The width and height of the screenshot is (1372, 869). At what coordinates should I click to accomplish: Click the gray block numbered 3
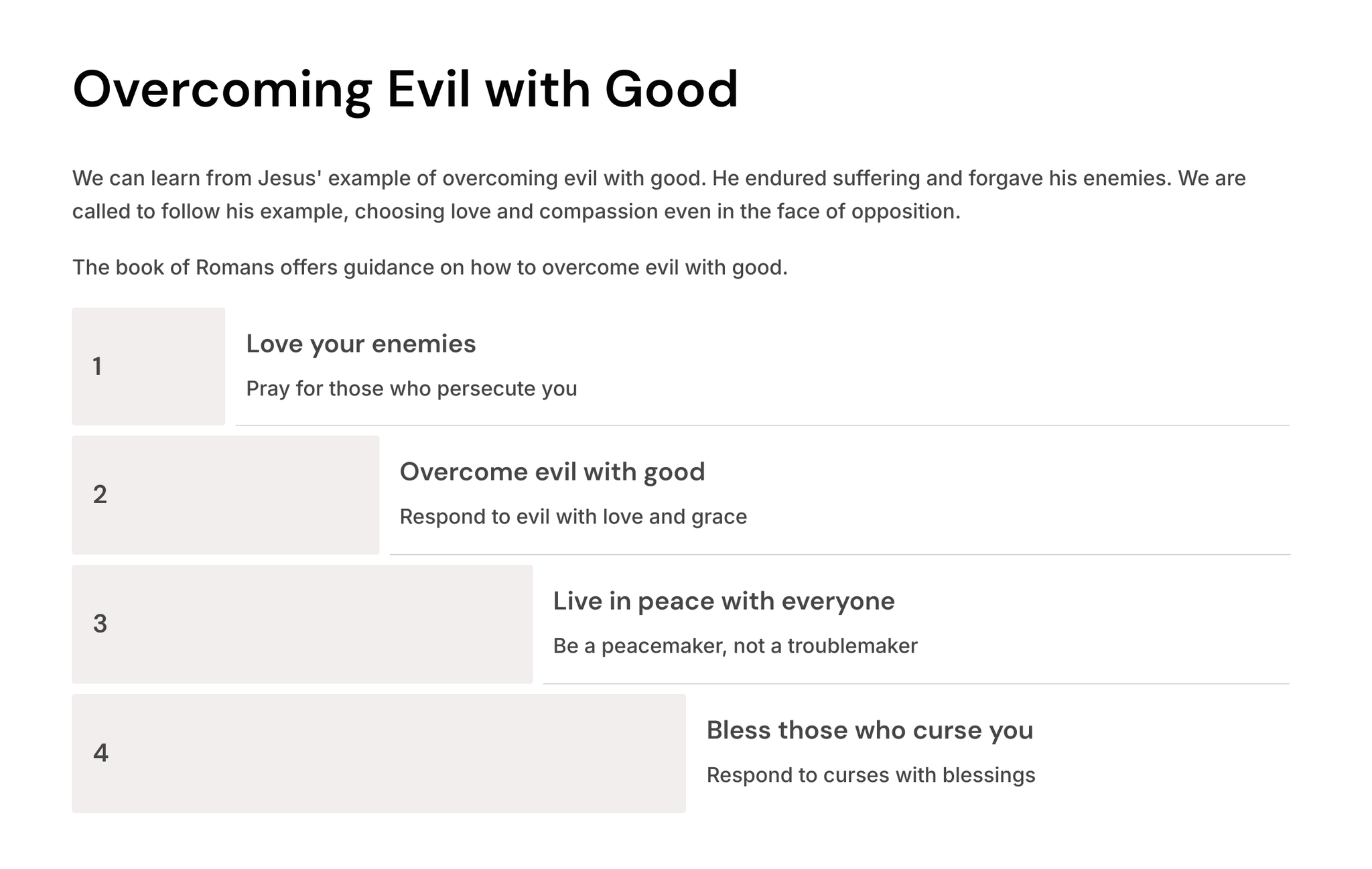coord(302,624)
